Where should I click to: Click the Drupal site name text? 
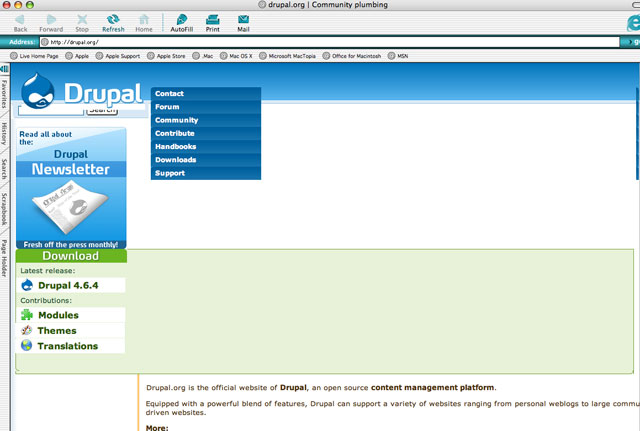click(x=103, y=95)
